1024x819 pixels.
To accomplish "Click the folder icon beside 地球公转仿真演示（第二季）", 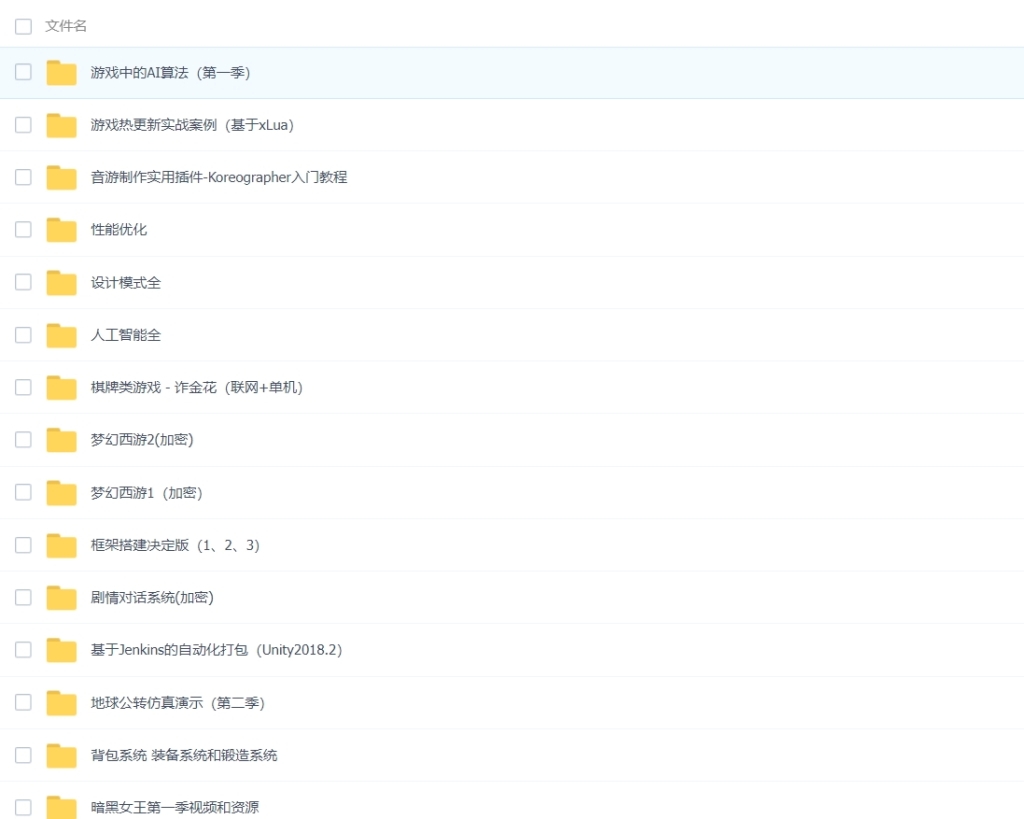I will pyautogui.click(x=60, y=702).
